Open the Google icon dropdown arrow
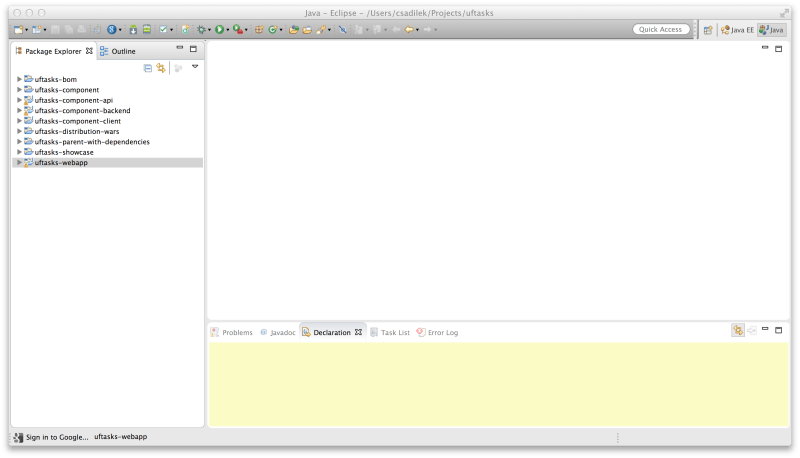This screenshot has height=458, width=800. (120, 30)
